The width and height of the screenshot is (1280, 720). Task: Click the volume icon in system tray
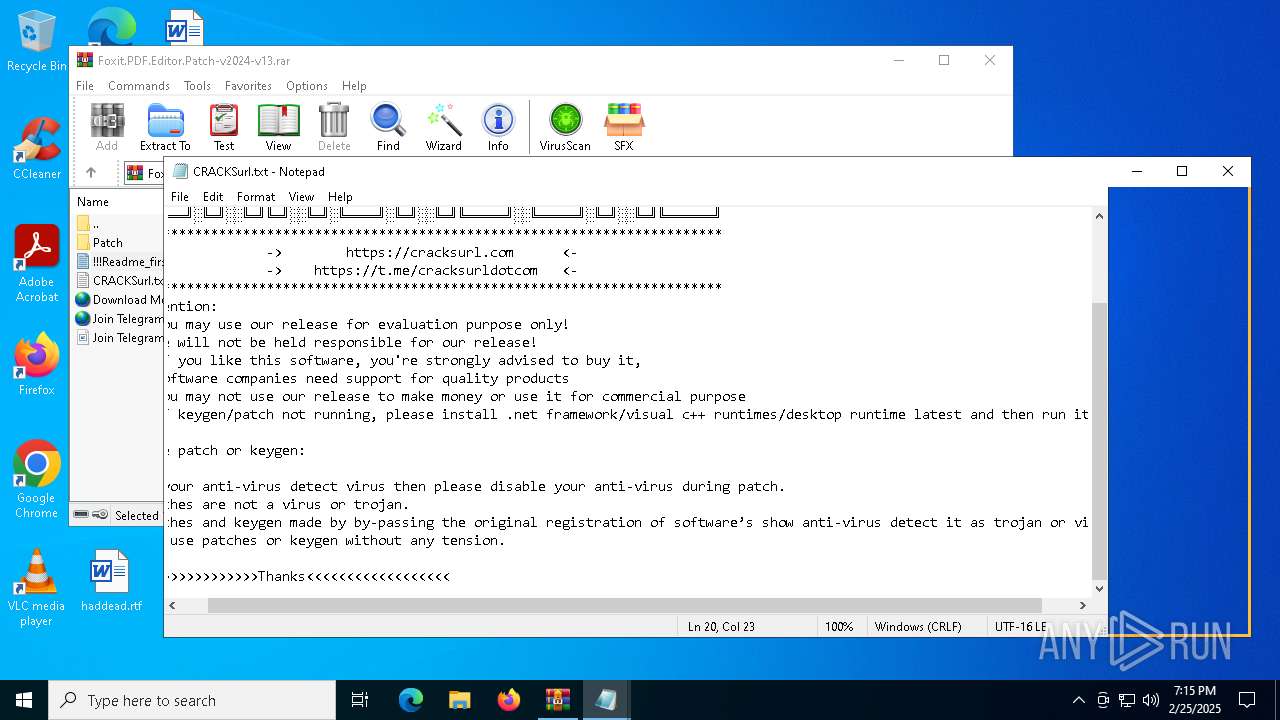coord(1151,700)
